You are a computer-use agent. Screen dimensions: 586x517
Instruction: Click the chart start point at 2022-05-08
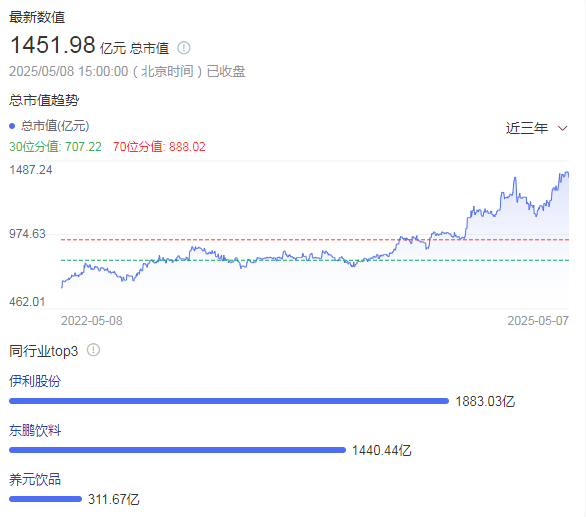(x=62, y=287)
